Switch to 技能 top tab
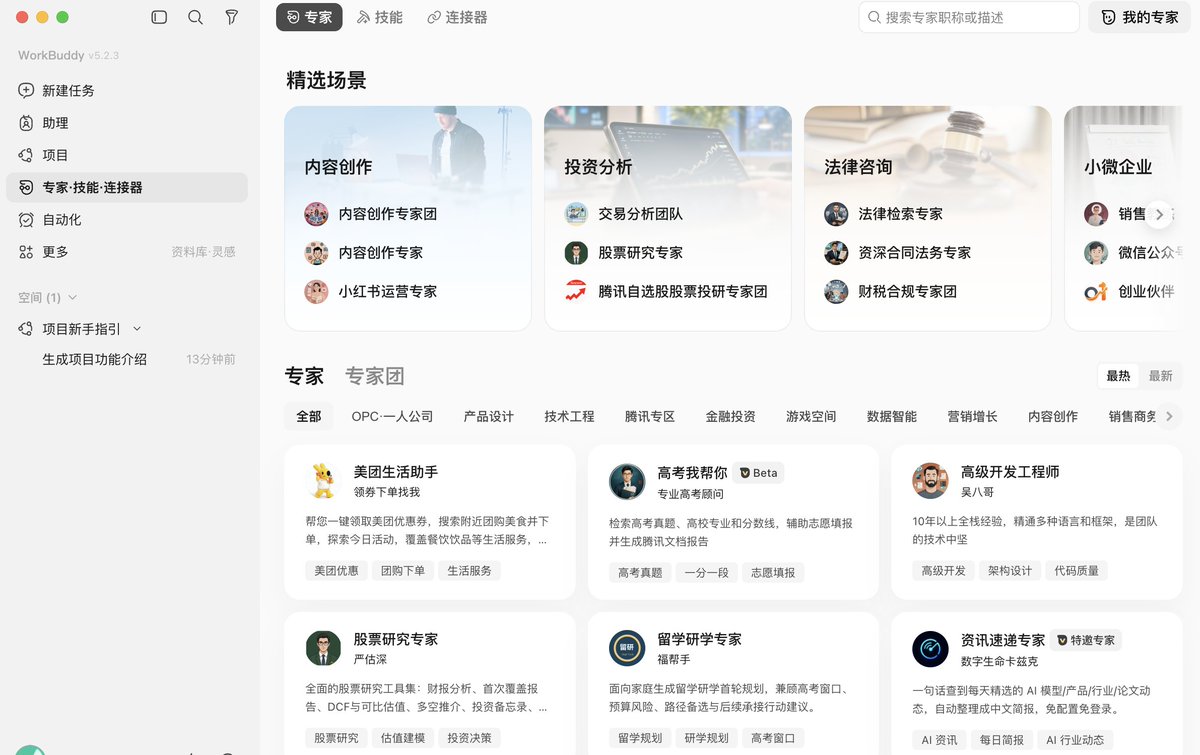Screen dimensions: 1200x755 pyautogui.click(x=380, y=17)
